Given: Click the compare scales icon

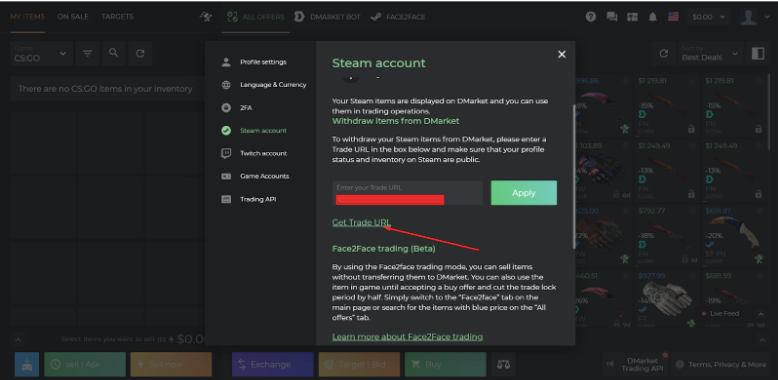Looking at the screenshot, I should 503,365.
